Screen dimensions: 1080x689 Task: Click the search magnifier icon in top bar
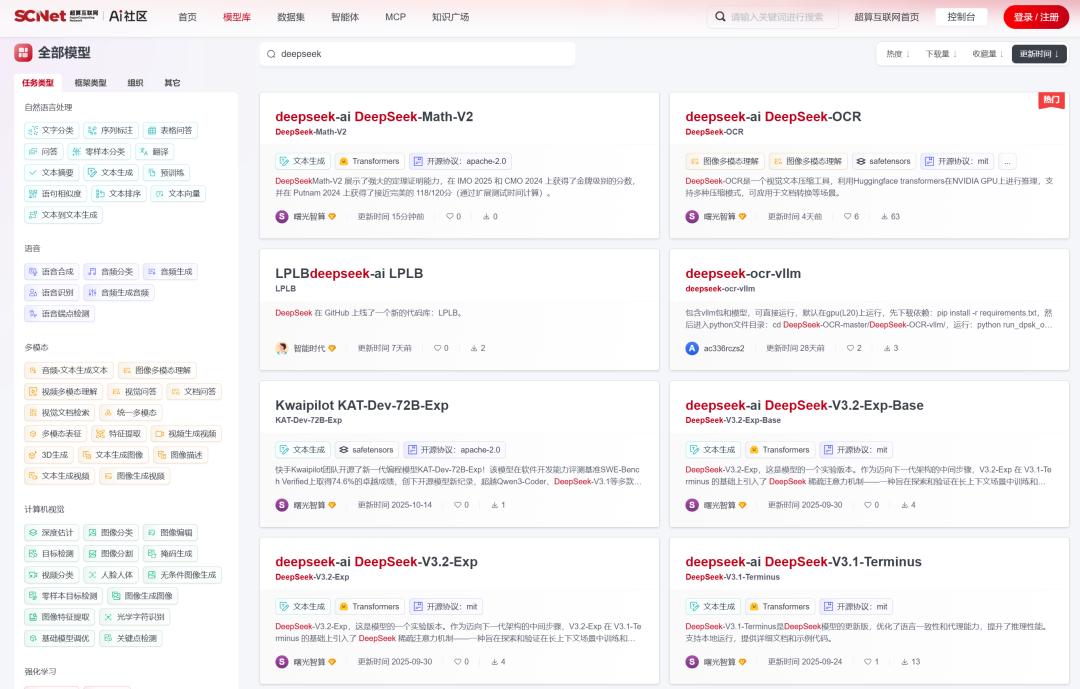tap(720, 17)
